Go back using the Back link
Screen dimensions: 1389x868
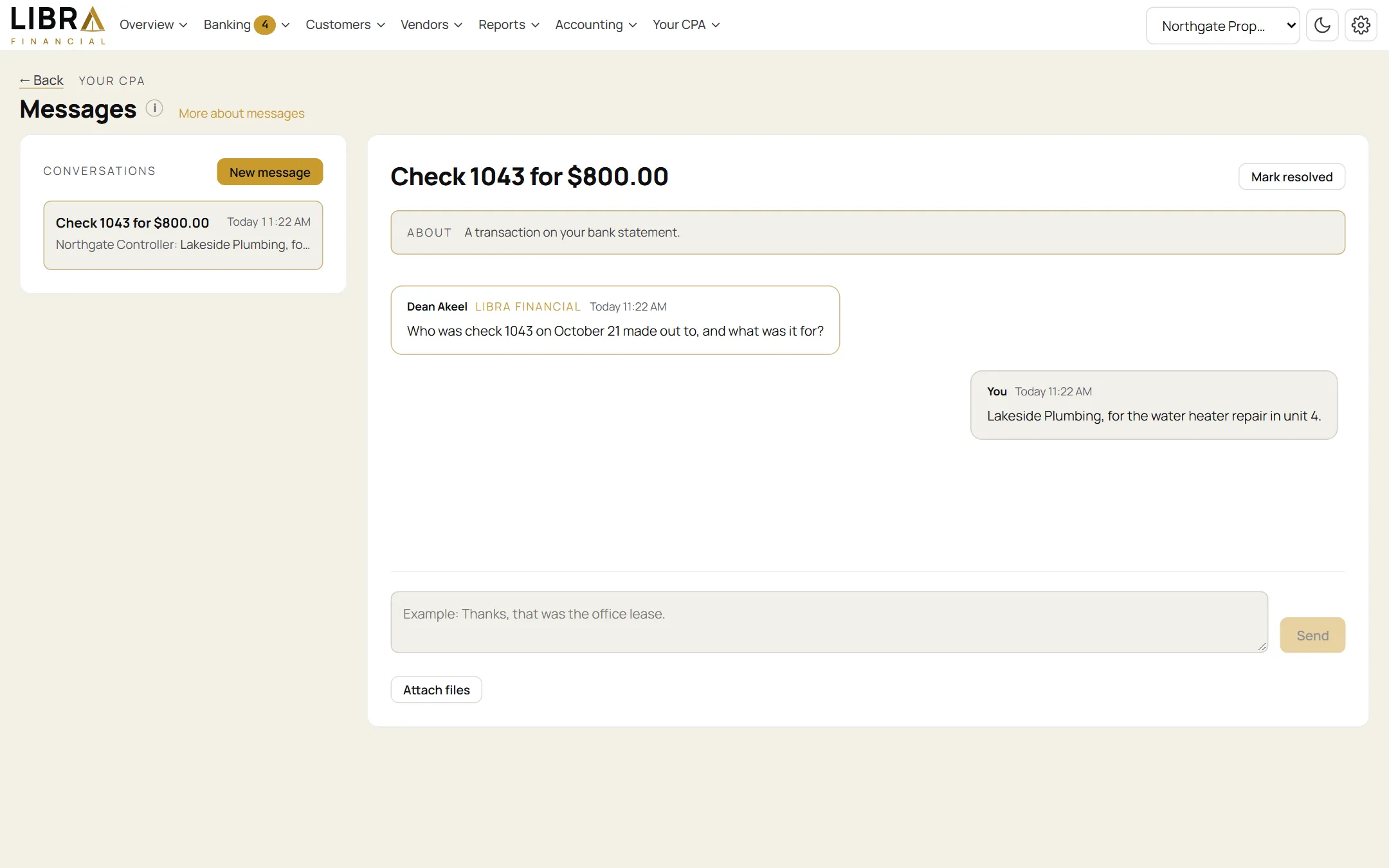click(x=42, y=80)
